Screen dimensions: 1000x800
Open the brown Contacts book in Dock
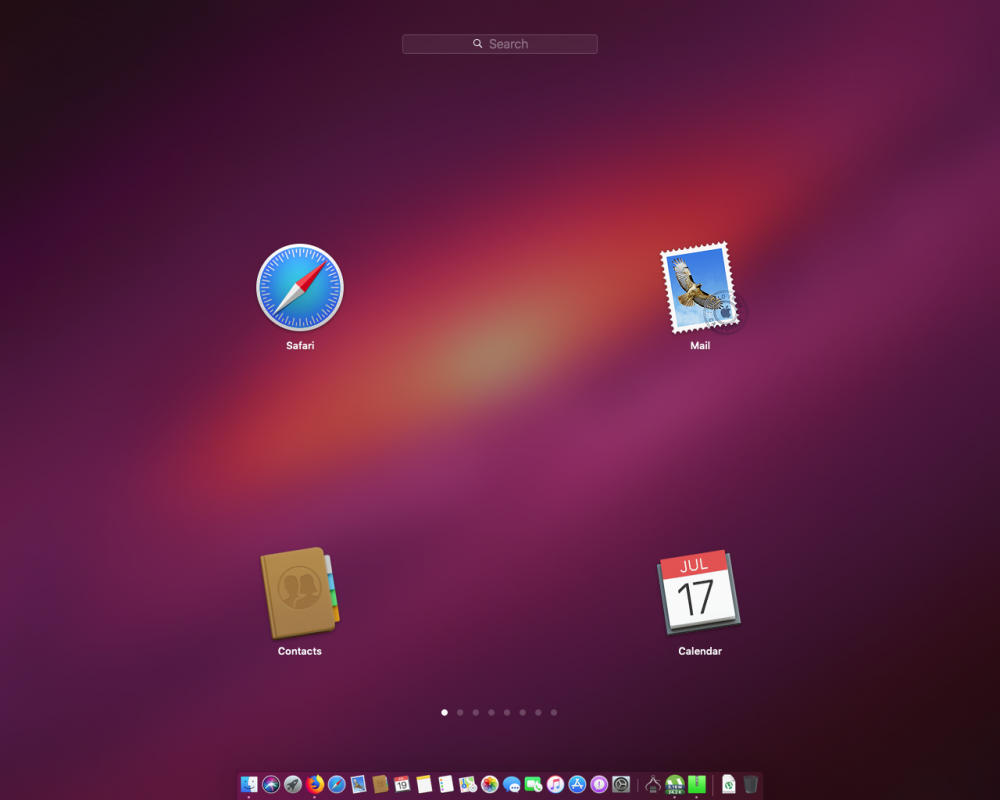tap(381, 784)
